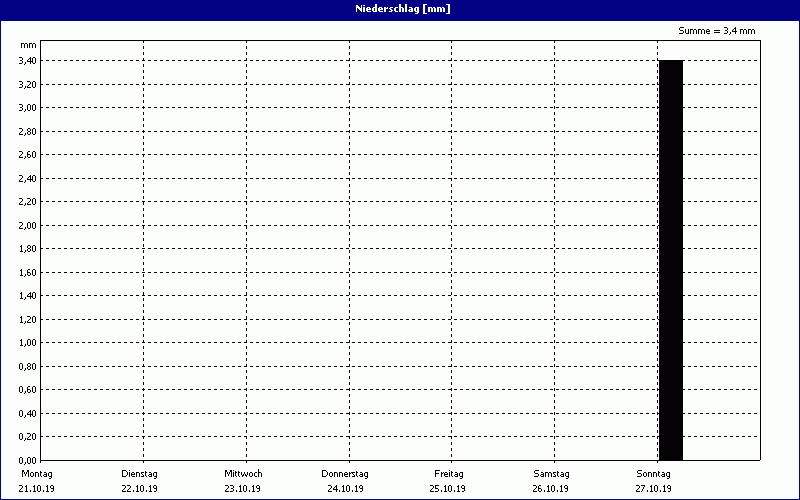Screen dimensions: 800x500
Task: Click the 2,60 y-axis value
Action: [x=28, y=155]
